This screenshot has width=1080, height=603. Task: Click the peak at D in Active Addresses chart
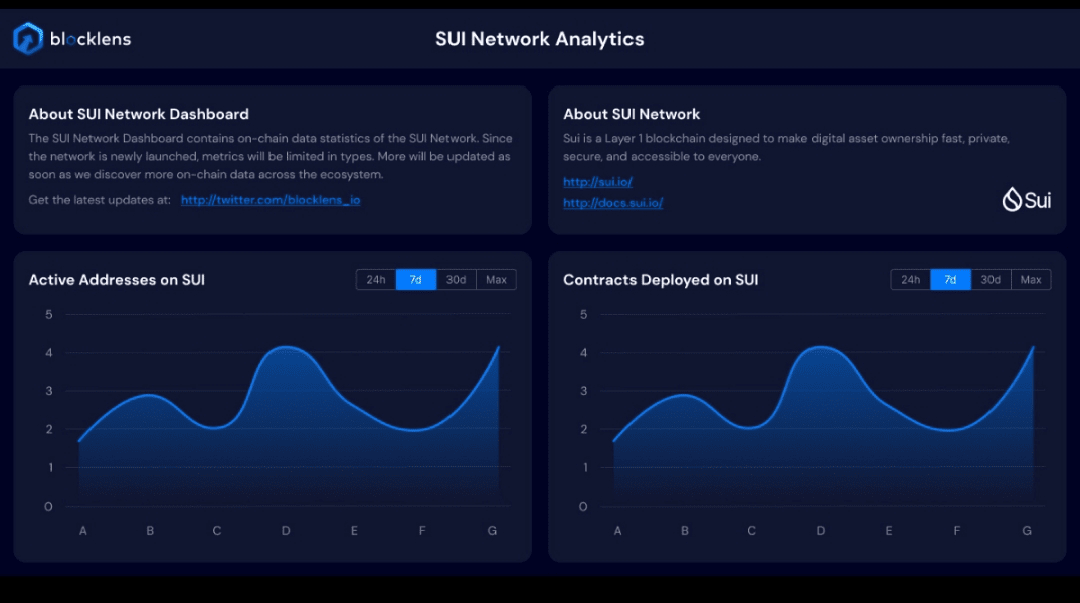point(287,347)
